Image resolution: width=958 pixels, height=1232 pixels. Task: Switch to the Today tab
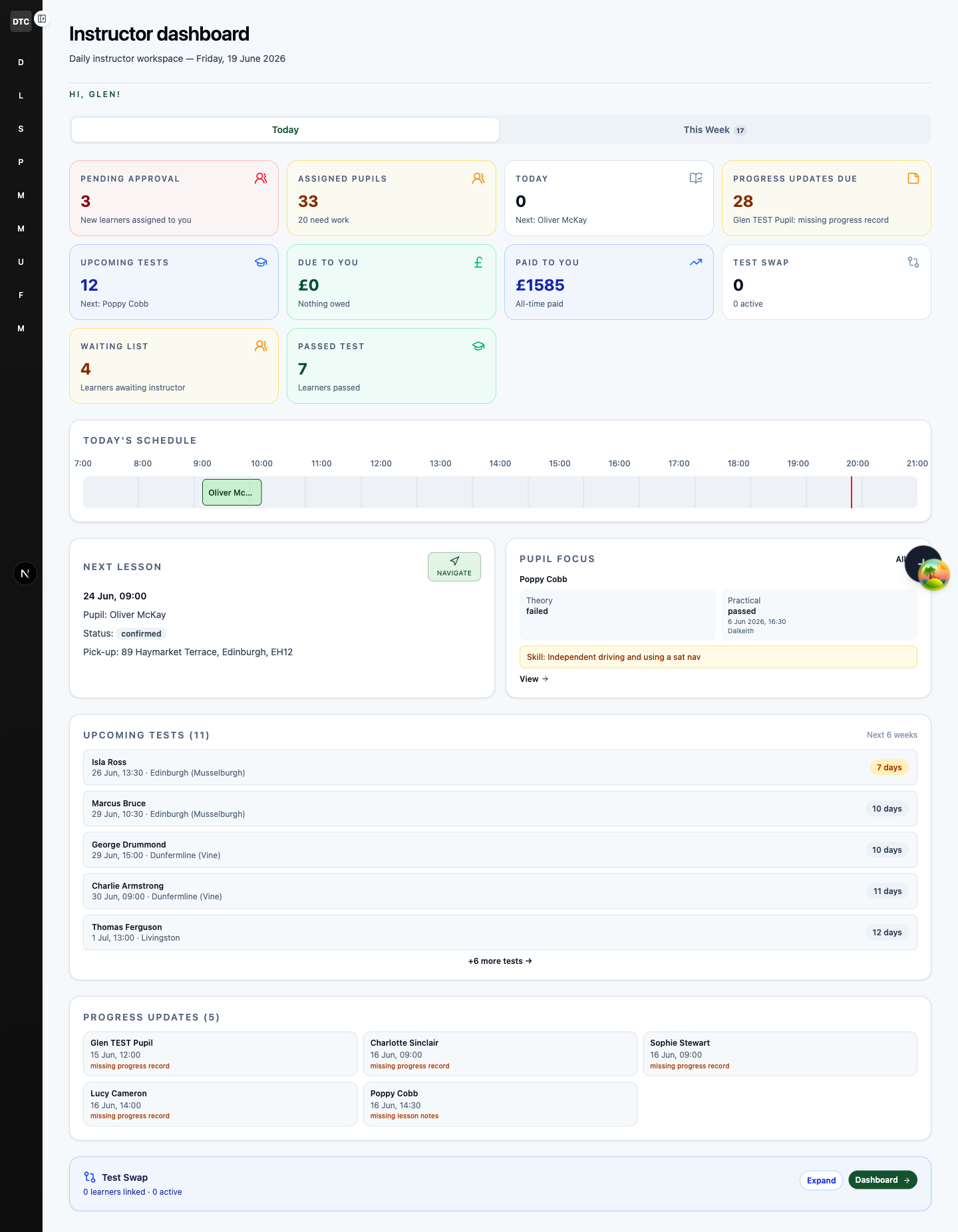pyautogui.click(x=285, y=130)
